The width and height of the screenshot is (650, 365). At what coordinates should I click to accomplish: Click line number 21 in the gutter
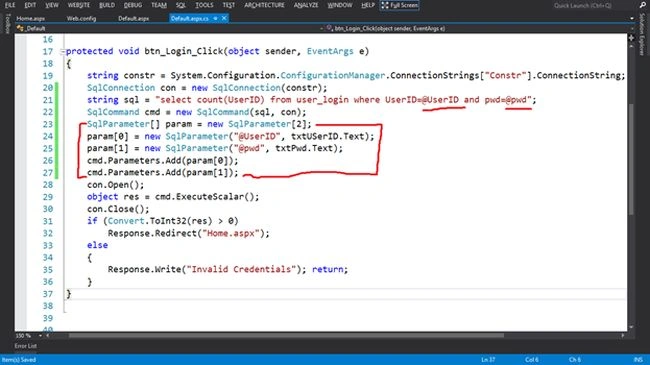(48, 100)
